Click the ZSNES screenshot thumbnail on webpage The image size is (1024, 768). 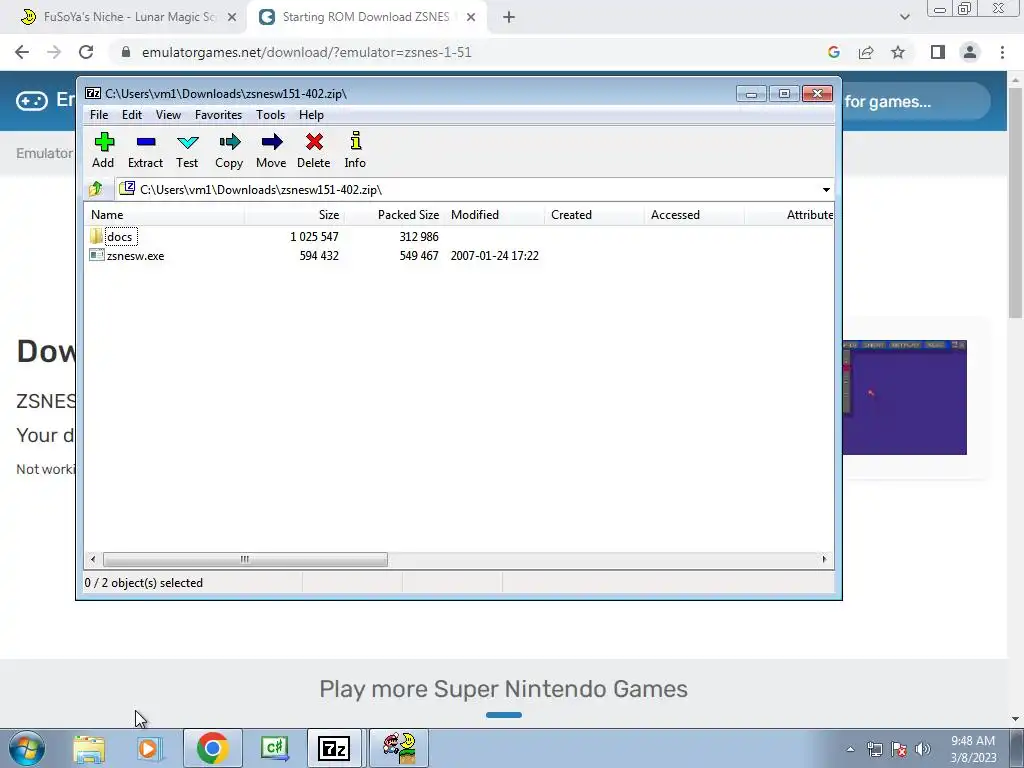tap(904, 397)
